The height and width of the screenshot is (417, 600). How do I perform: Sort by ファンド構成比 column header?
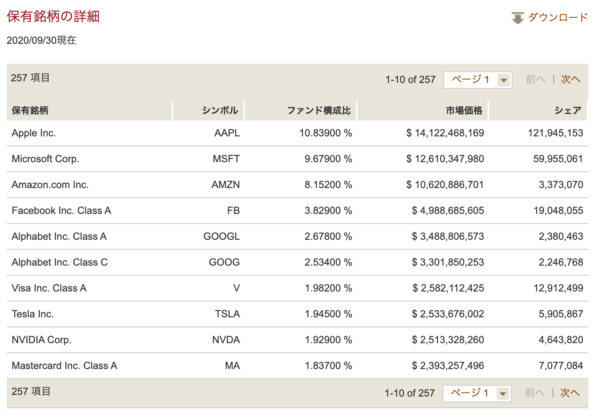[x=319, y=111]
